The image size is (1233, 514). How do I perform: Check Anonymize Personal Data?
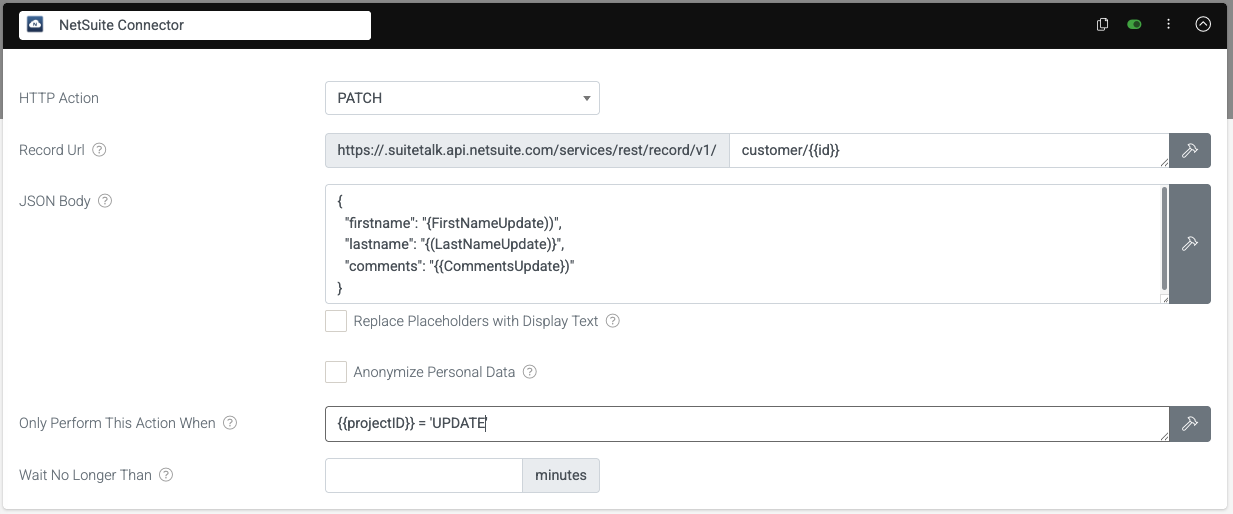[x=336, y=372]
